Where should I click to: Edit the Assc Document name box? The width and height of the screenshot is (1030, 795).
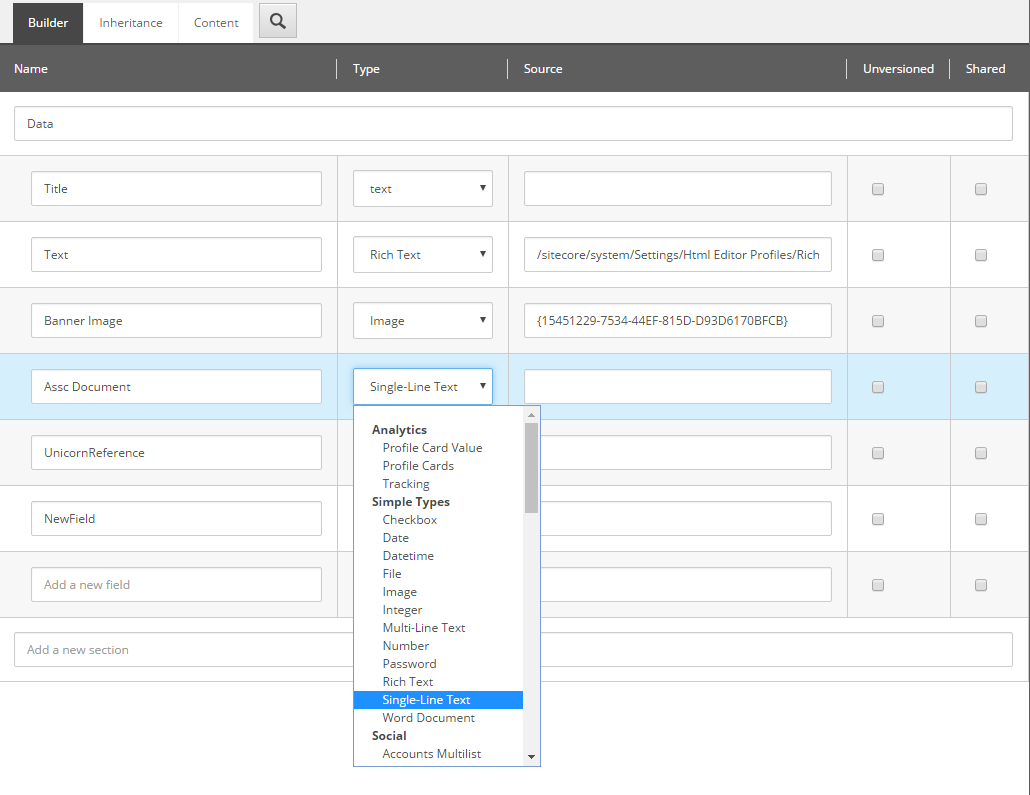pos(176,386)
